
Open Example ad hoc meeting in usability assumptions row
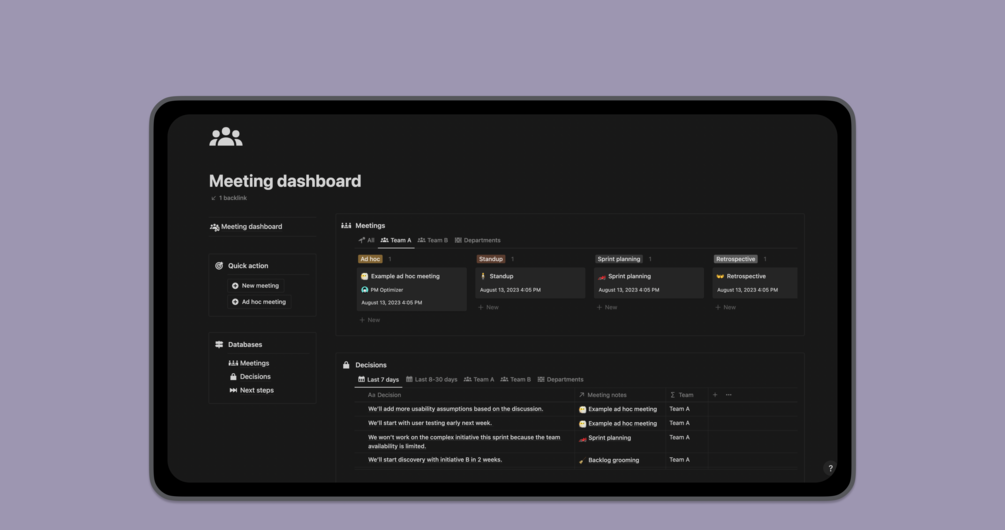618,410
